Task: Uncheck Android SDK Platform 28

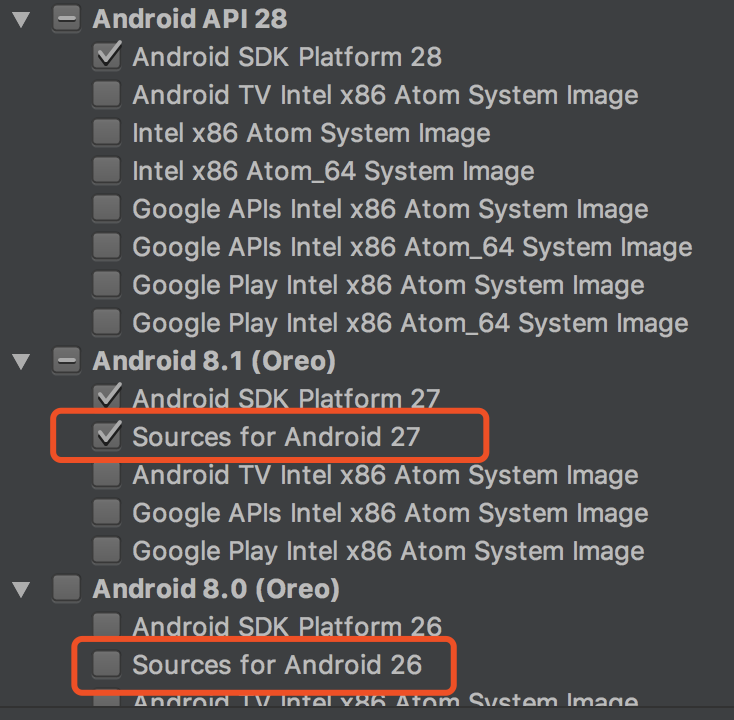Action: [107, 56]
